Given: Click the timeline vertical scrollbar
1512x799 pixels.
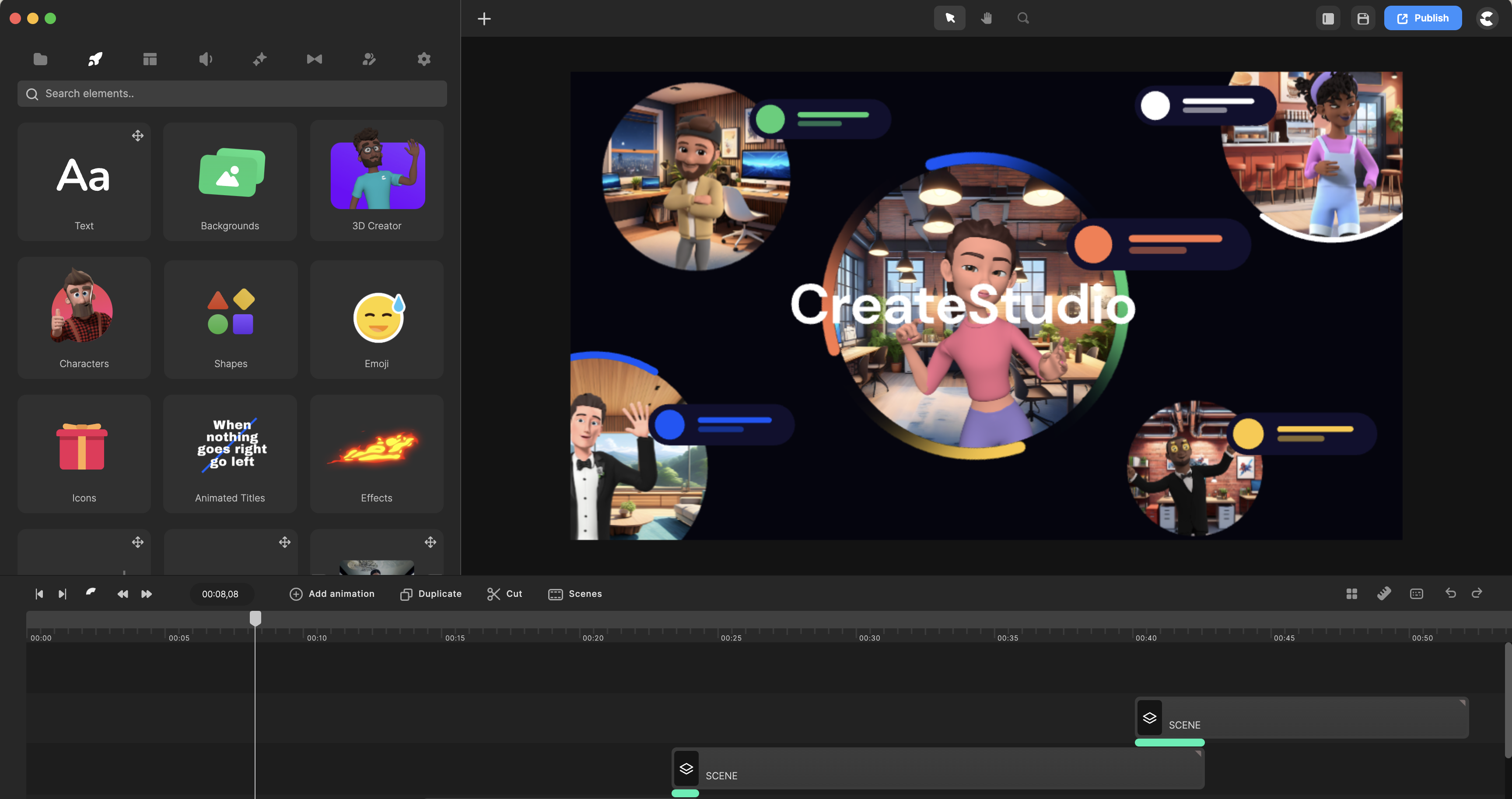Looking at the screenshot, I should click(x=1508, y=701).
